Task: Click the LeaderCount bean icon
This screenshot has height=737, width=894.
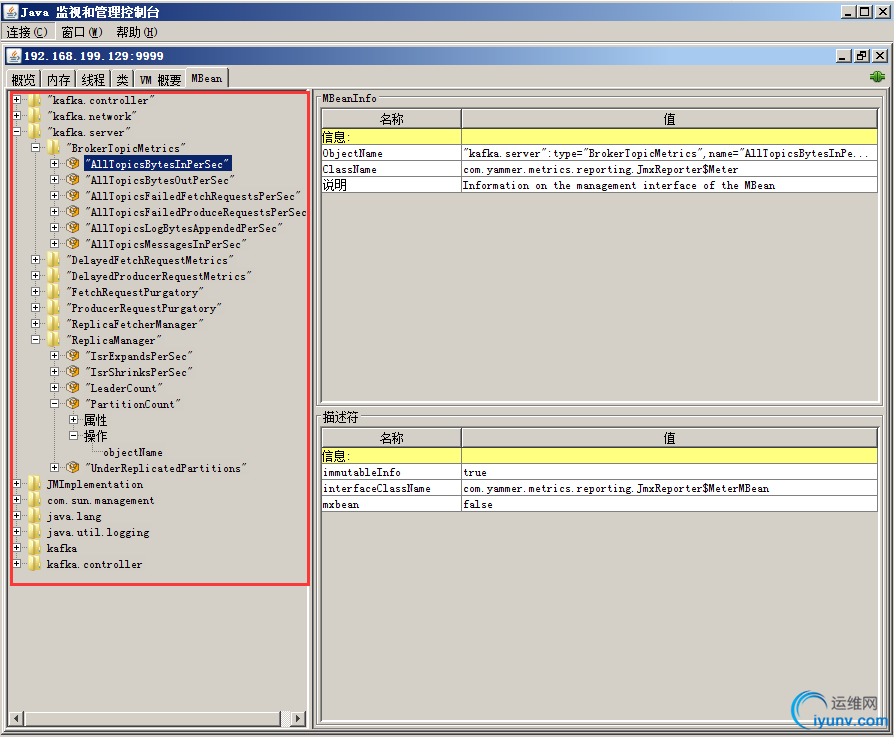Action: 72,387
